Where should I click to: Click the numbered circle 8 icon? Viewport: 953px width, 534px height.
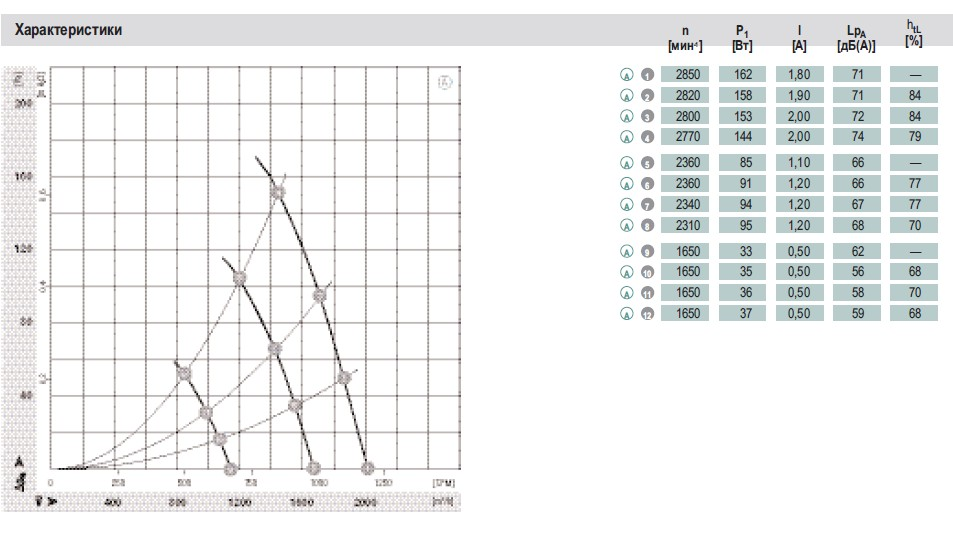[x=647, y=225]
